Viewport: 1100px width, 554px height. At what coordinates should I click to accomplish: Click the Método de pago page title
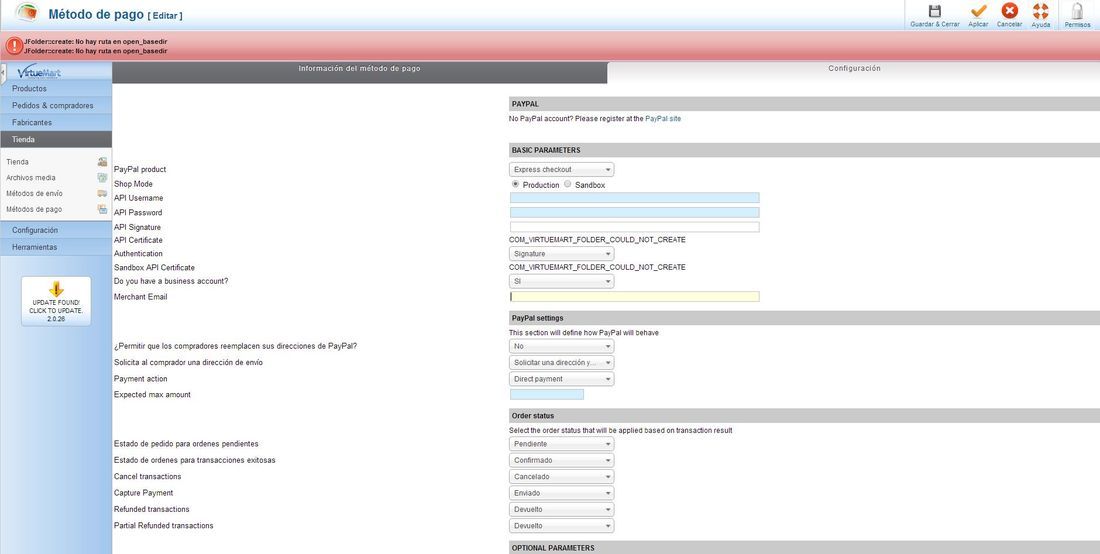click(x=96, y=15)
